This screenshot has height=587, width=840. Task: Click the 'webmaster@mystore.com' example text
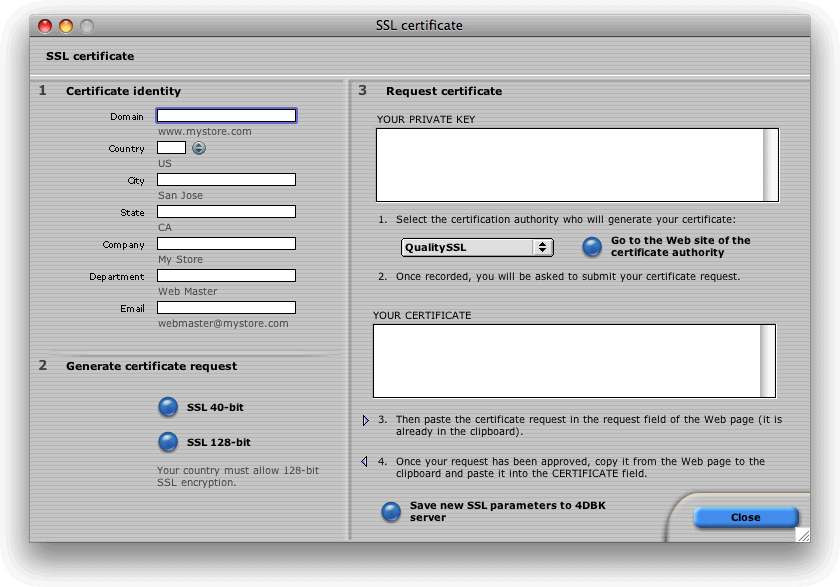223,323
